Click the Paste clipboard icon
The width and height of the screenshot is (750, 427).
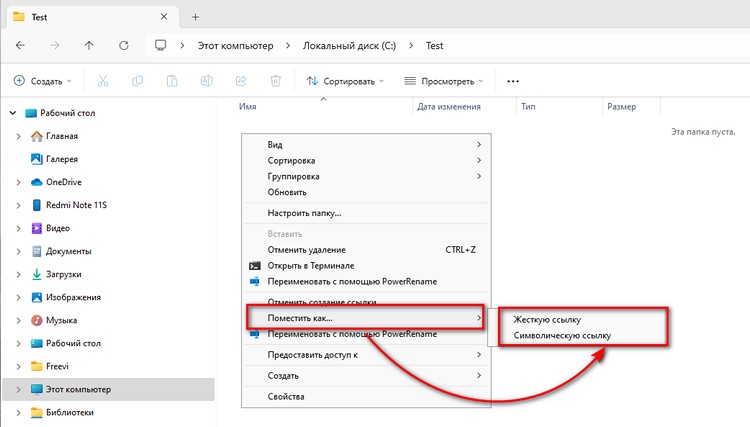pos(172,81)
